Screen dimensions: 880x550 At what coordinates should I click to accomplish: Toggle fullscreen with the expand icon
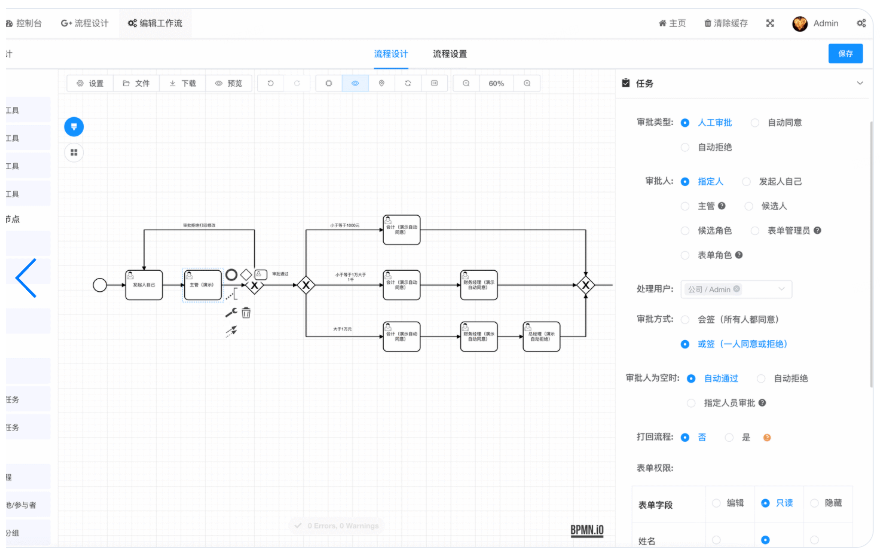(770, 23)
